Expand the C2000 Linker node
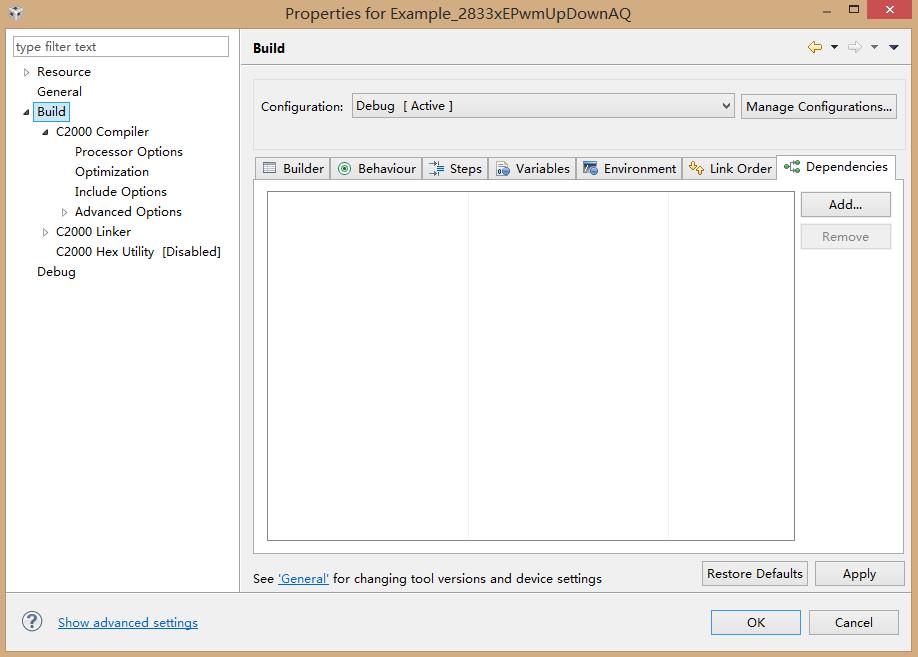Viewport: 918px width, 657px height. point(45,232)
